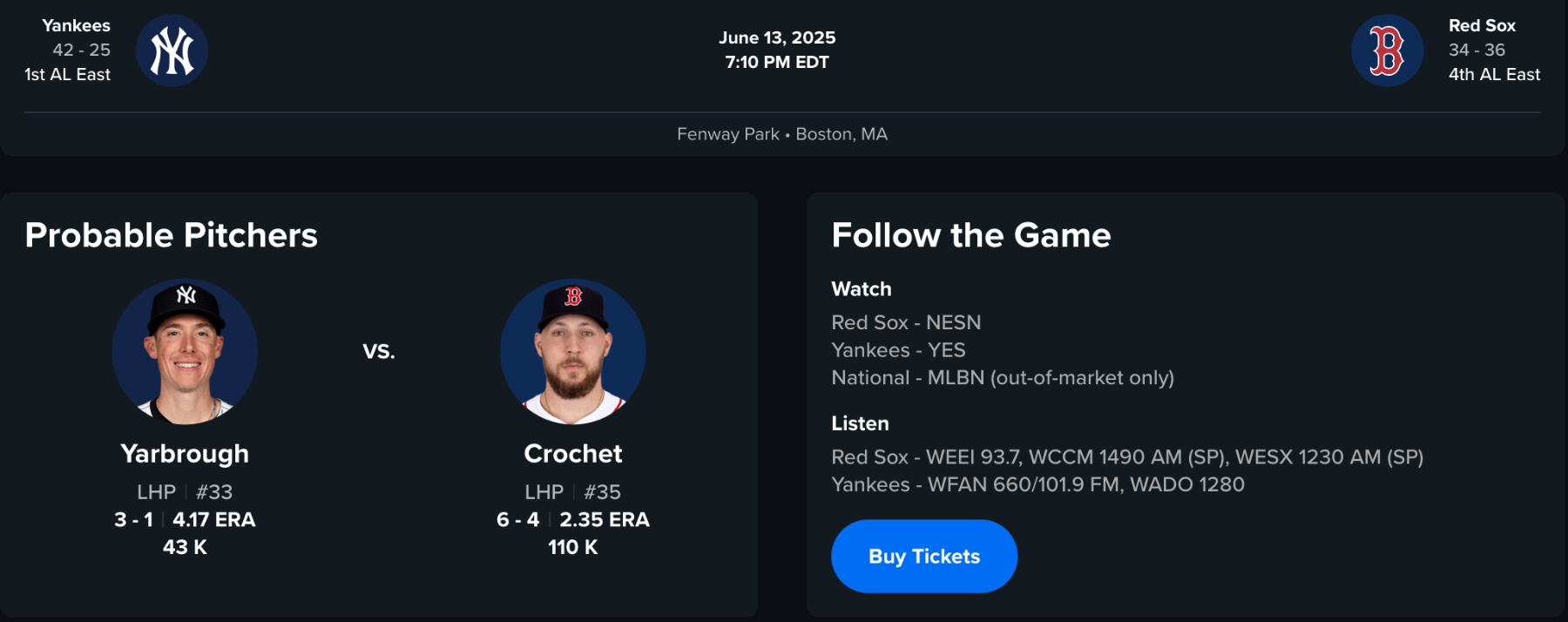Click Yarbrough's 4.17 ERA stat
This screenshot has height=622, width=1568.
[213, 520]
